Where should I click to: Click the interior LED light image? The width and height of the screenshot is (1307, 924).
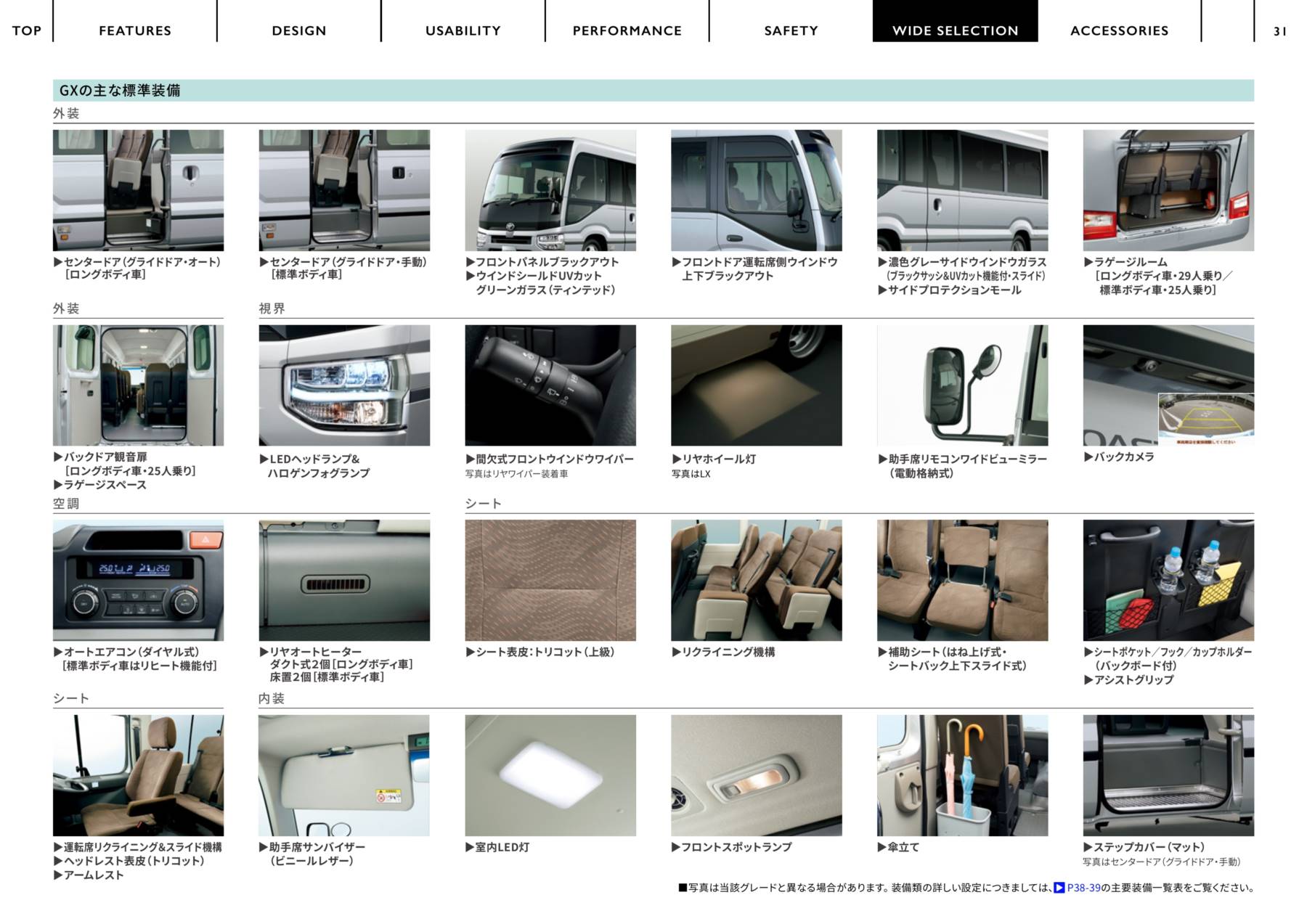[x=550, y=775]
